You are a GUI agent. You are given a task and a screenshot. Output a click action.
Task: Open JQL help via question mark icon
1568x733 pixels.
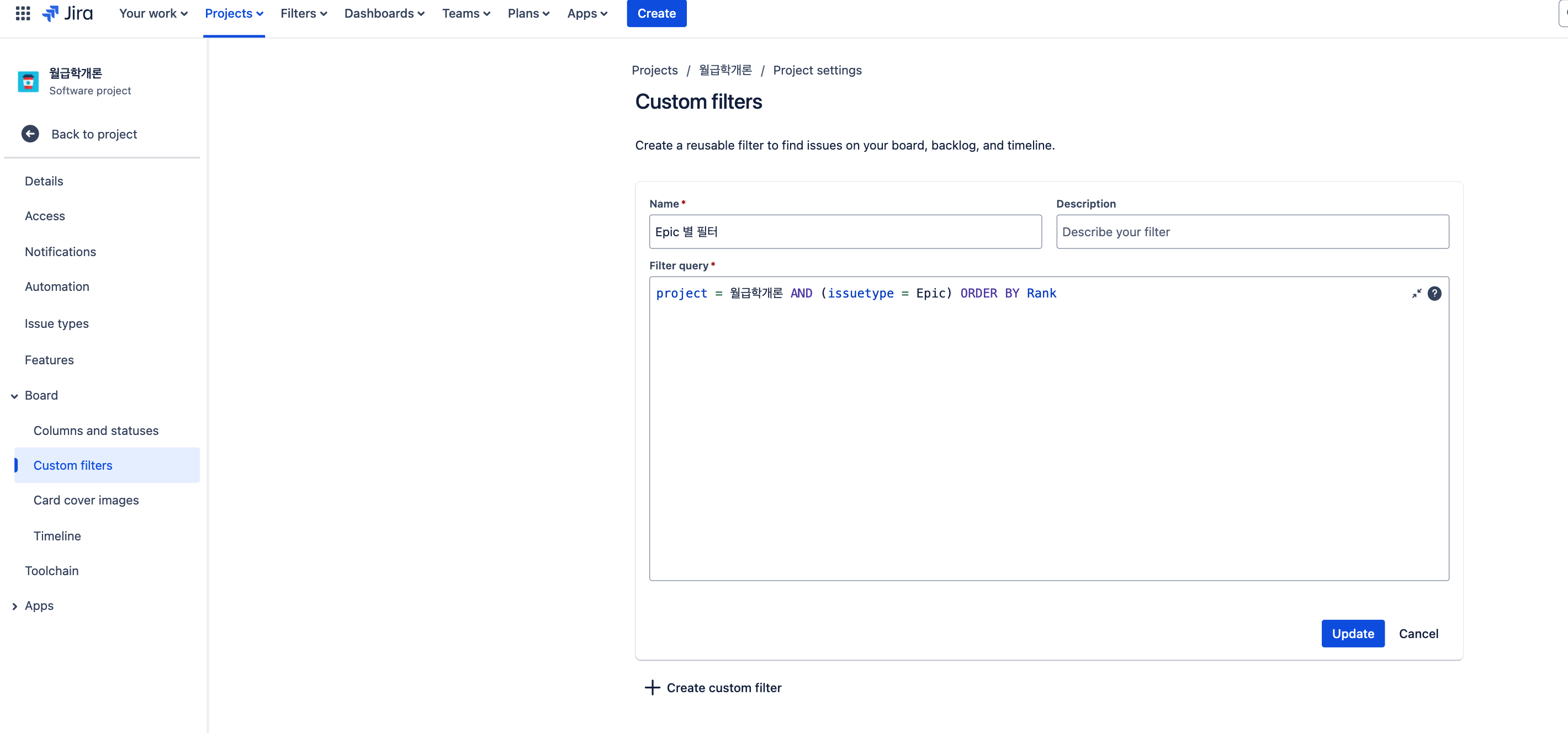pos(1435,293)
